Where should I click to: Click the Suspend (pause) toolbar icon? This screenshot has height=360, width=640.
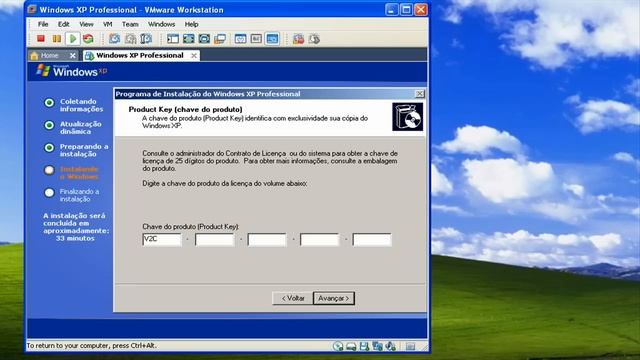tap(56, 39)
